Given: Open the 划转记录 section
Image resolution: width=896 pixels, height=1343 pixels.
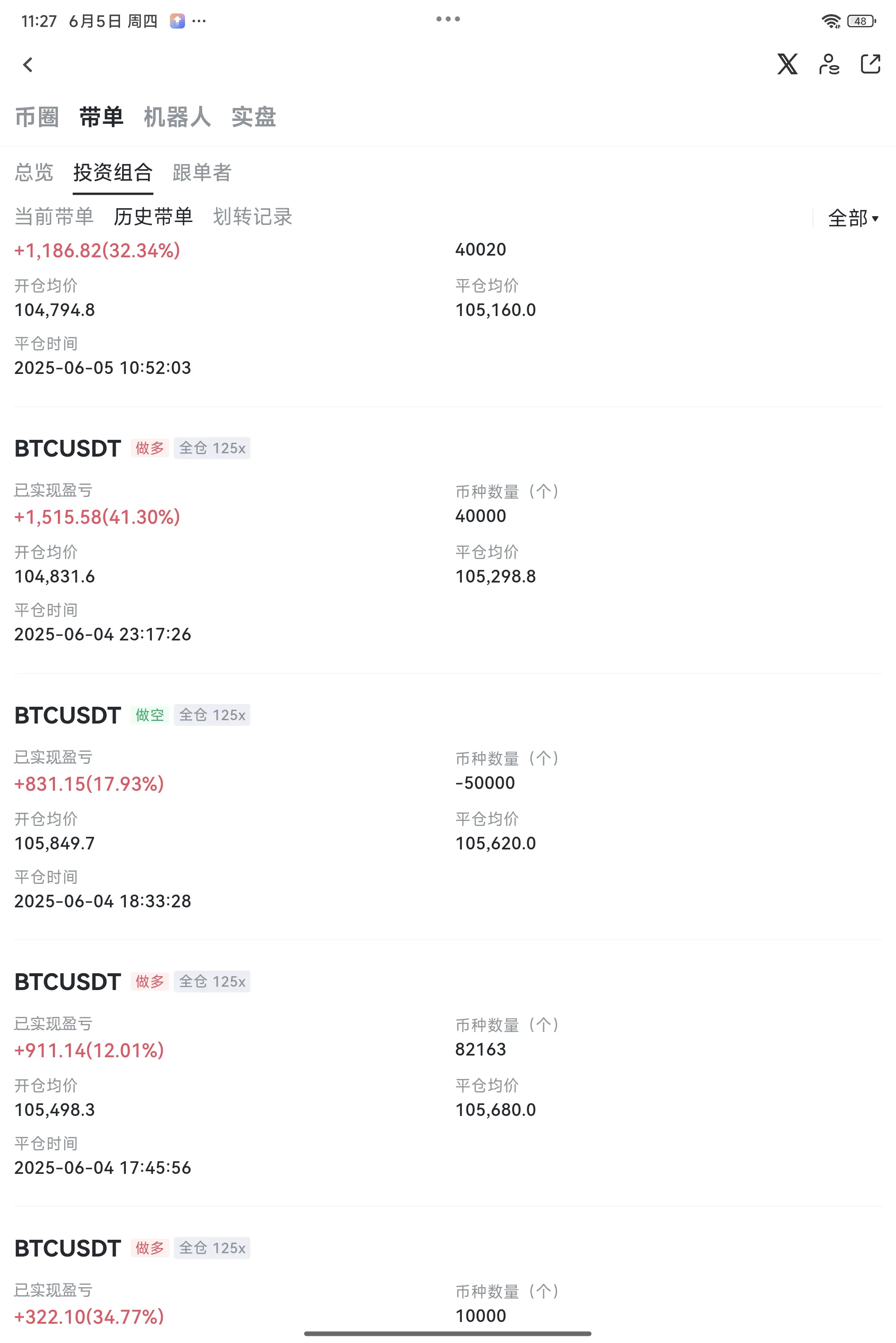Looking at the screenshot, I should coord(253,217).
